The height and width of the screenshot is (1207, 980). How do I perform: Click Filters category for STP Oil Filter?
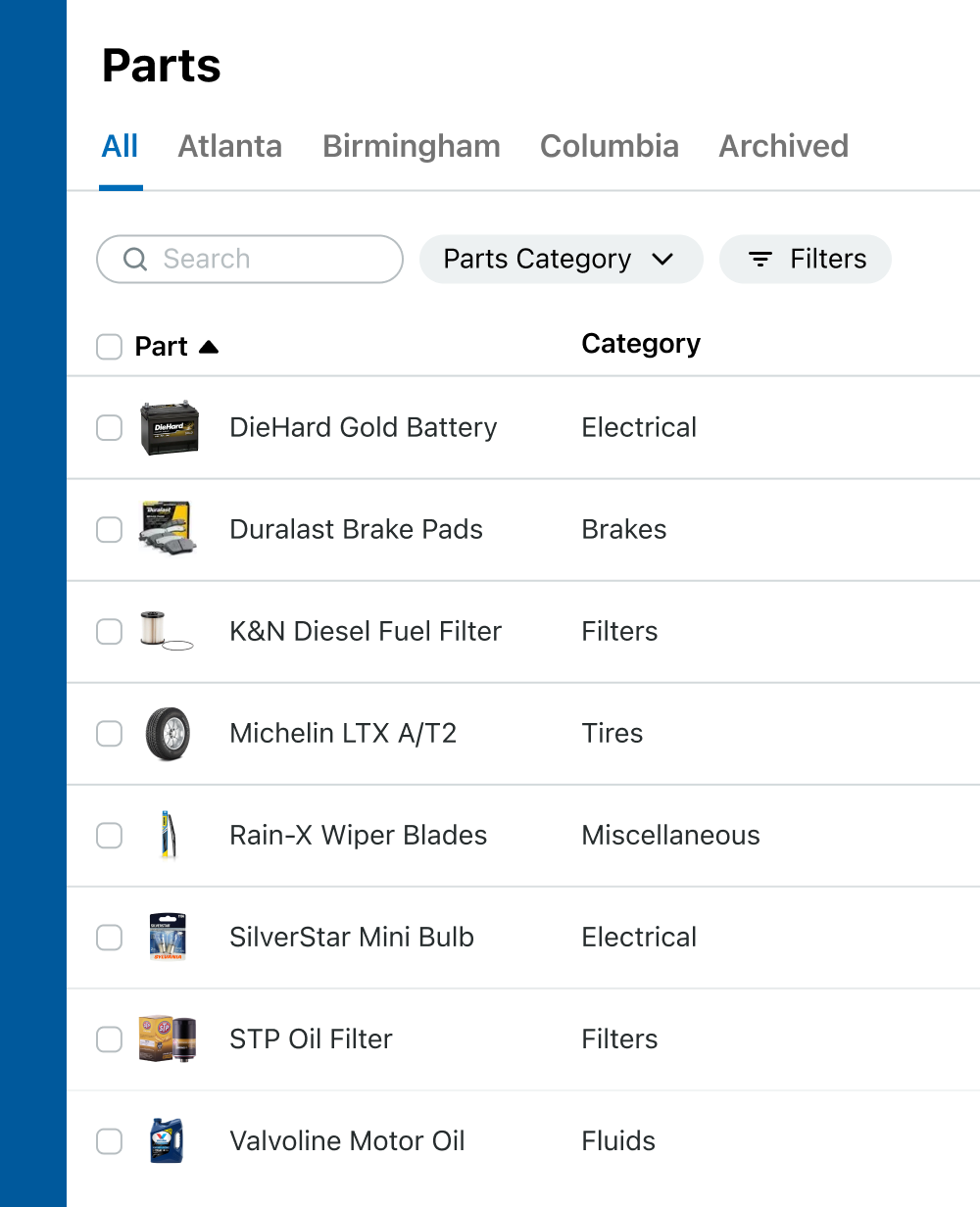(619, 1039)
